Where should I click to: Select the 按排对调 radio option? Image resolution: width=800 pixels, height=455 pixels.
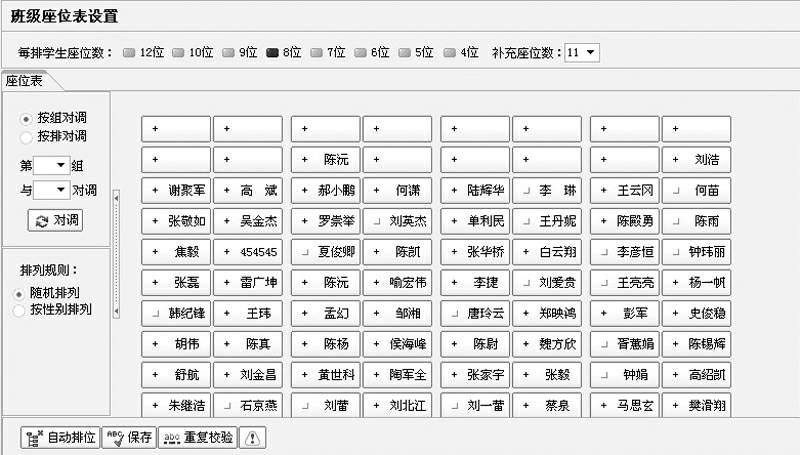coord(26,136)
